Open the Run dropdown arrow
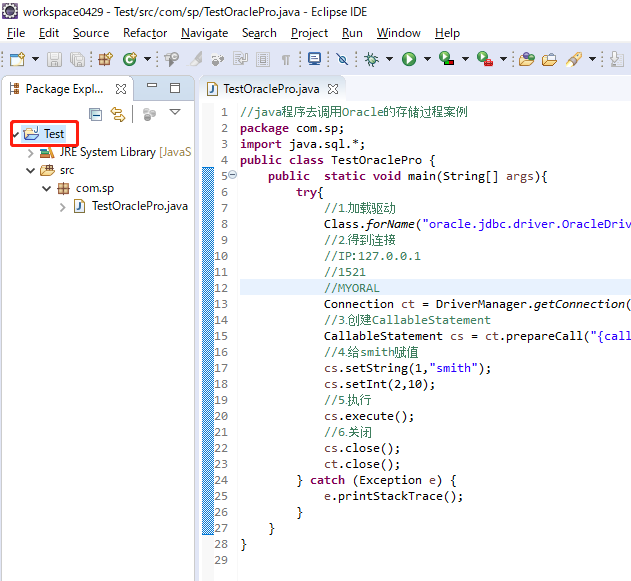The height and width of the screenshot is (581, 631). point(427,59)
